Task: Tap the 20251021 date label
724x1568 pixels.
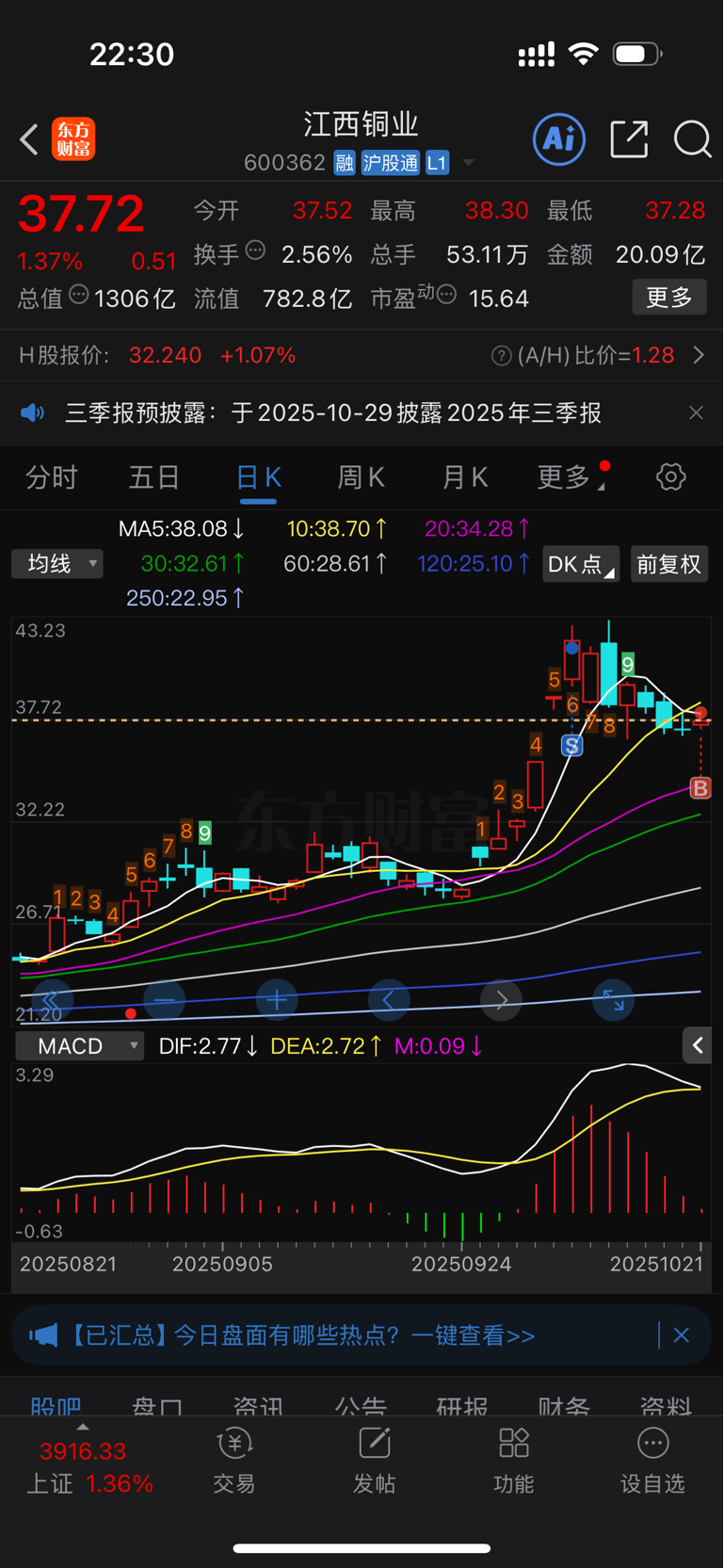Action: point(657,1264)
